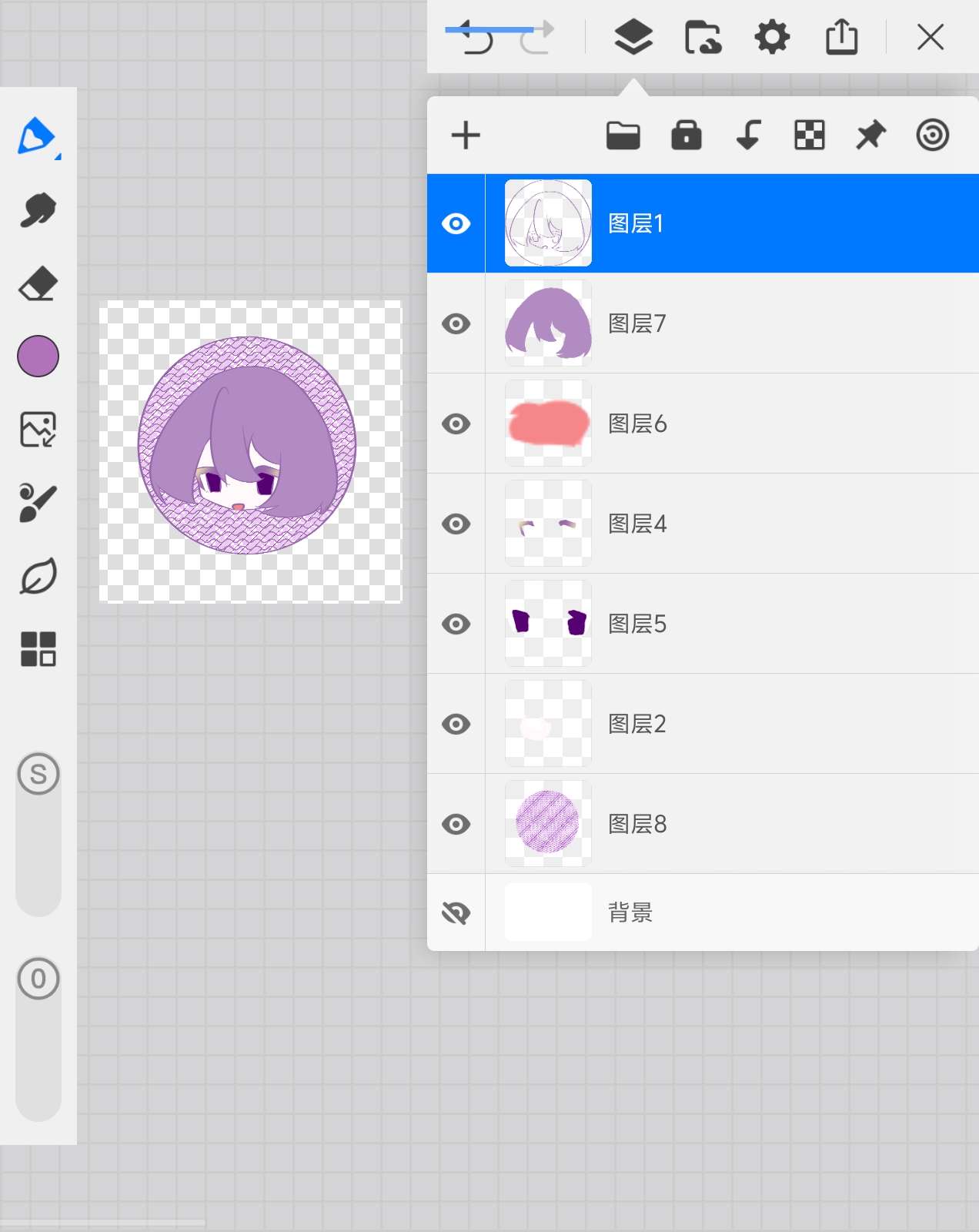Screen dimensions: 979x1232
Task: Open the export share menu
Action: (x=841, y=37)
